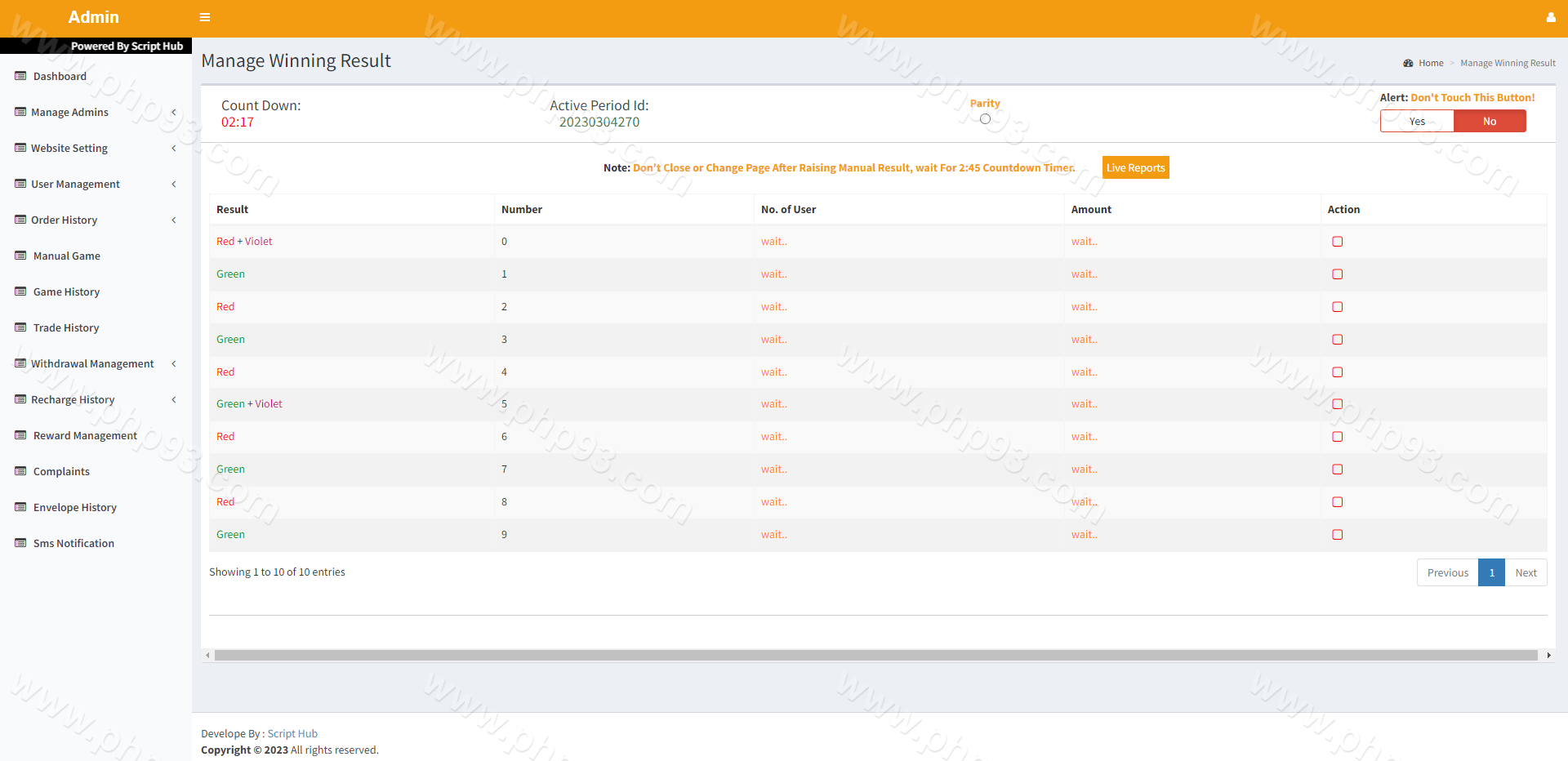Expand the Withdrawal Management chevron

pos(173,363)
